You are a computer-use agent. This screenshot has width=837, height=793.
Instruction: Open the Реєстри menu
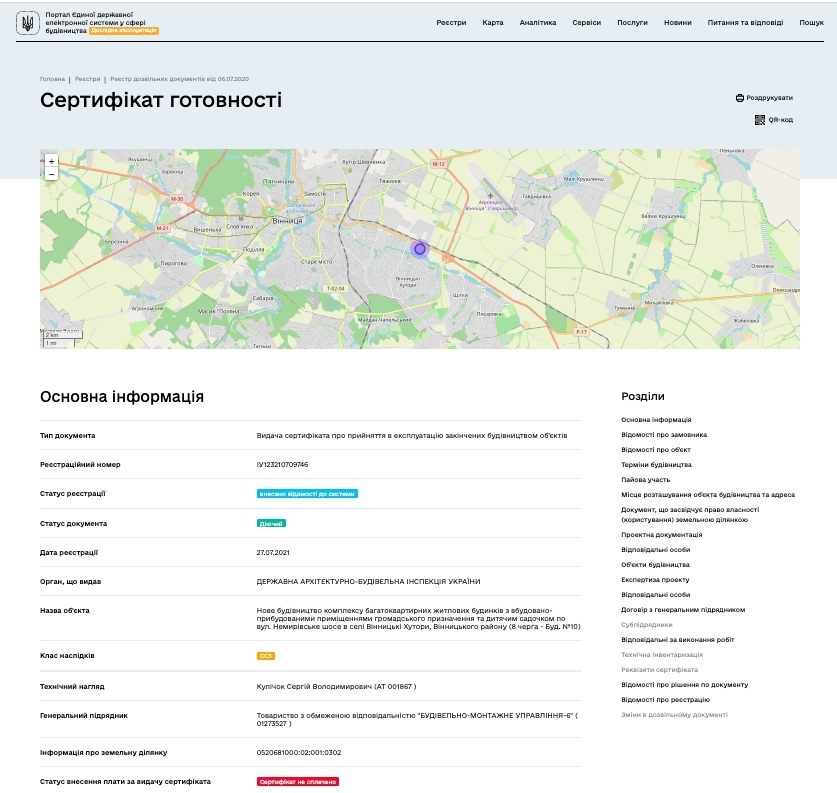click(x=451, y=22)
